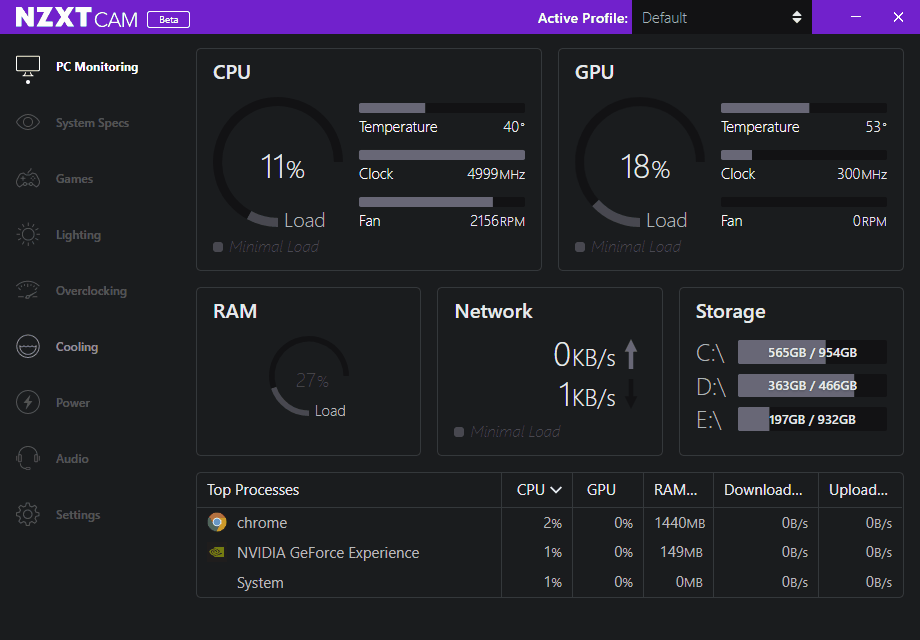Toggle CPU Minimal Load indicator
This screenshot has height=640, width=920.
pos(218,247)
